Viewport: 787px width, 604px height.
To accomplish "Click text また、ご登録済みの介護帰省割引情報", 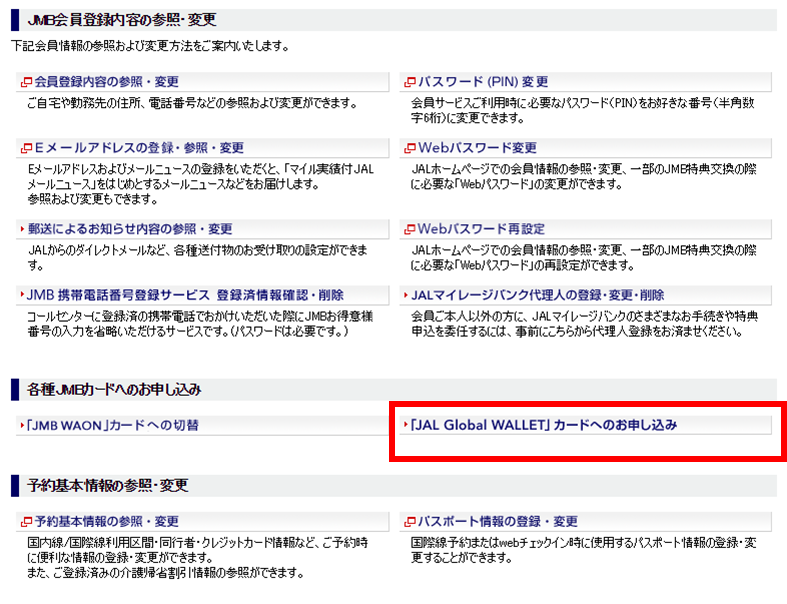I will click(x=166, y=573).
